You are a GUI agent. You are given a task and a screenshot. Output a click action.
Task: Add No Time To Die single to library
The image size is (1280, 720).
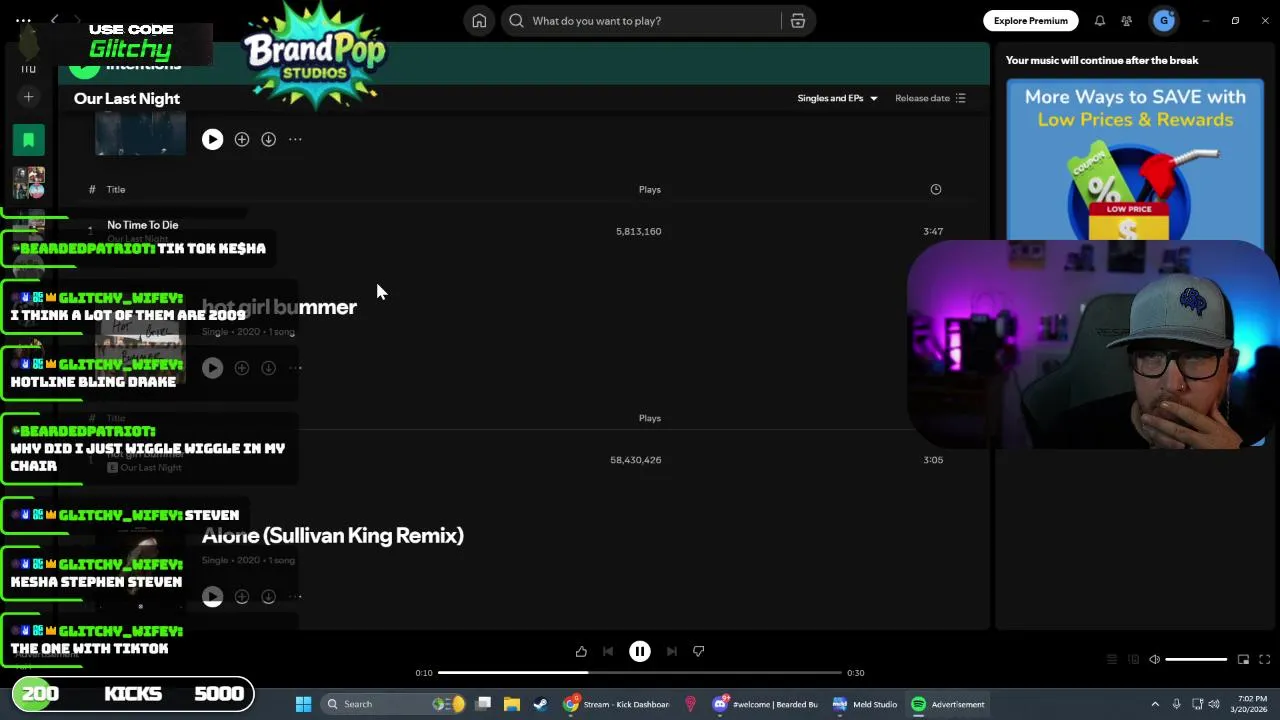coord(242,139)
